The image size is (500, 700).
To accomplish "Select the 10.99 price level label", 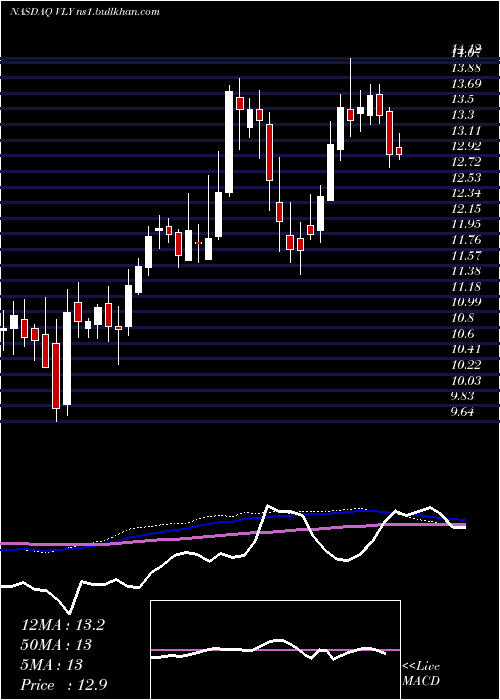I will point(466,302).
